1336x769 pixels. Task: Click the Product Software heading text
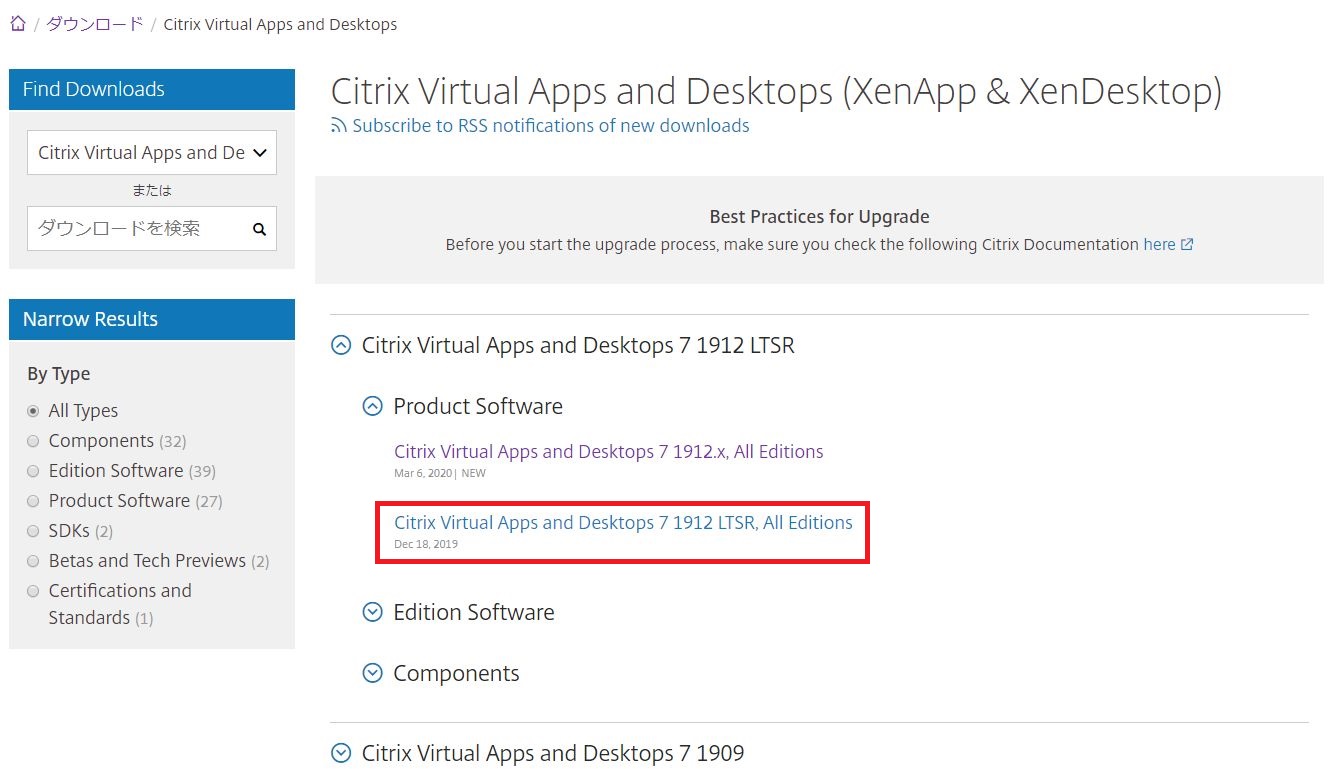click(478, 406)
